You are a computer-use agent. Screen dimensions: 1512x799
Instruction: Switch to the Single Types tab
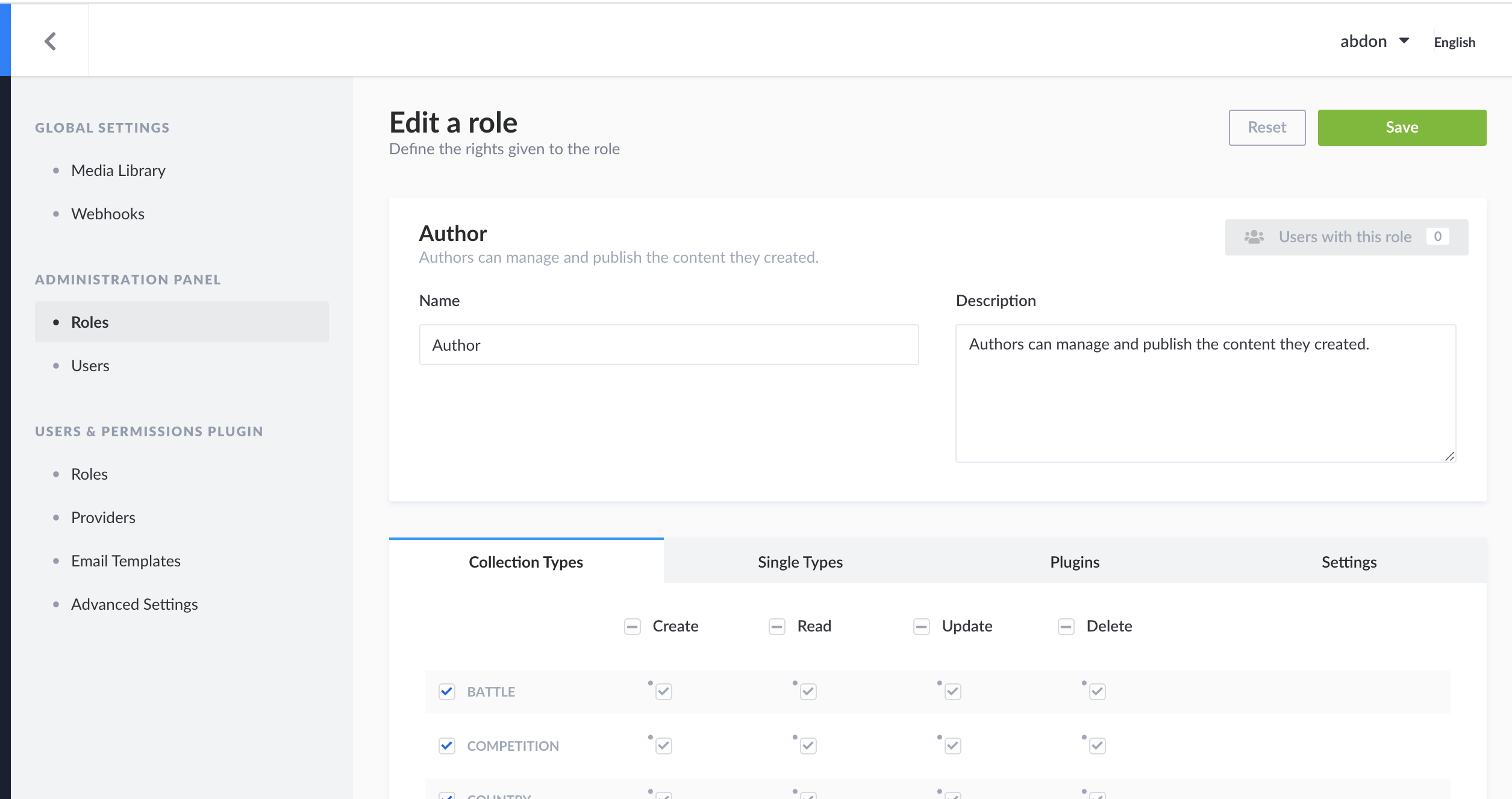click(800, 562)
